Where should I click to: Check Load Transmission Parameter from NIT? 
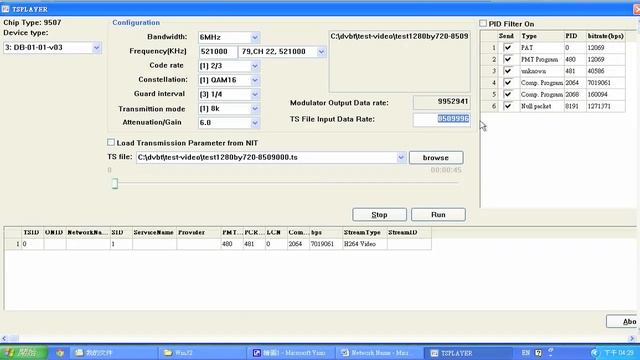point(111,142)
